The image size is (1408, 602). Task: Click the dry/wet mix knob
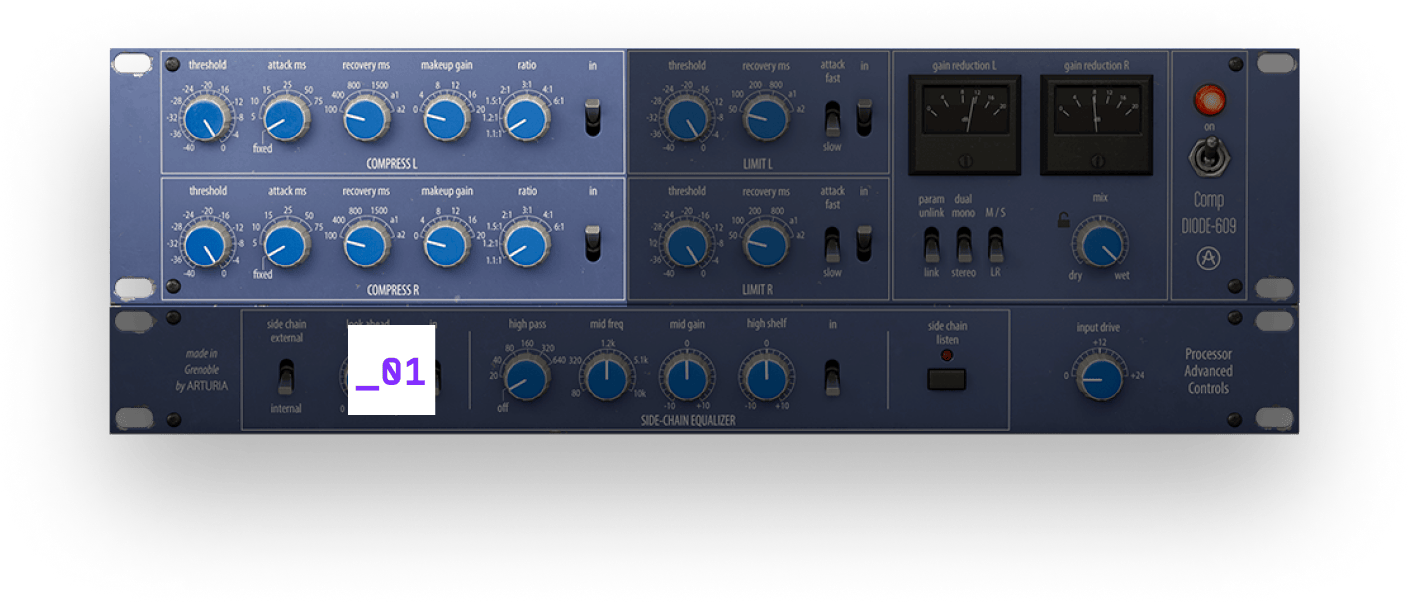coord(1099,245)
